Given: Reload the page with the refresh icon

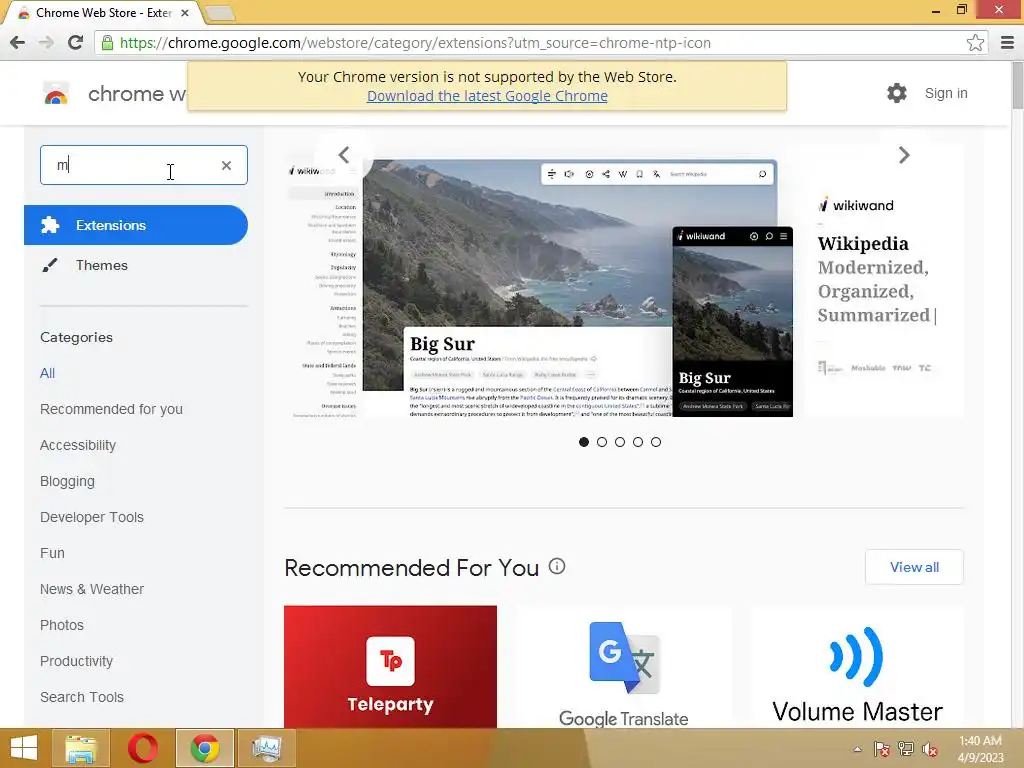Looking at the screenshot, I should pos(76,43).
